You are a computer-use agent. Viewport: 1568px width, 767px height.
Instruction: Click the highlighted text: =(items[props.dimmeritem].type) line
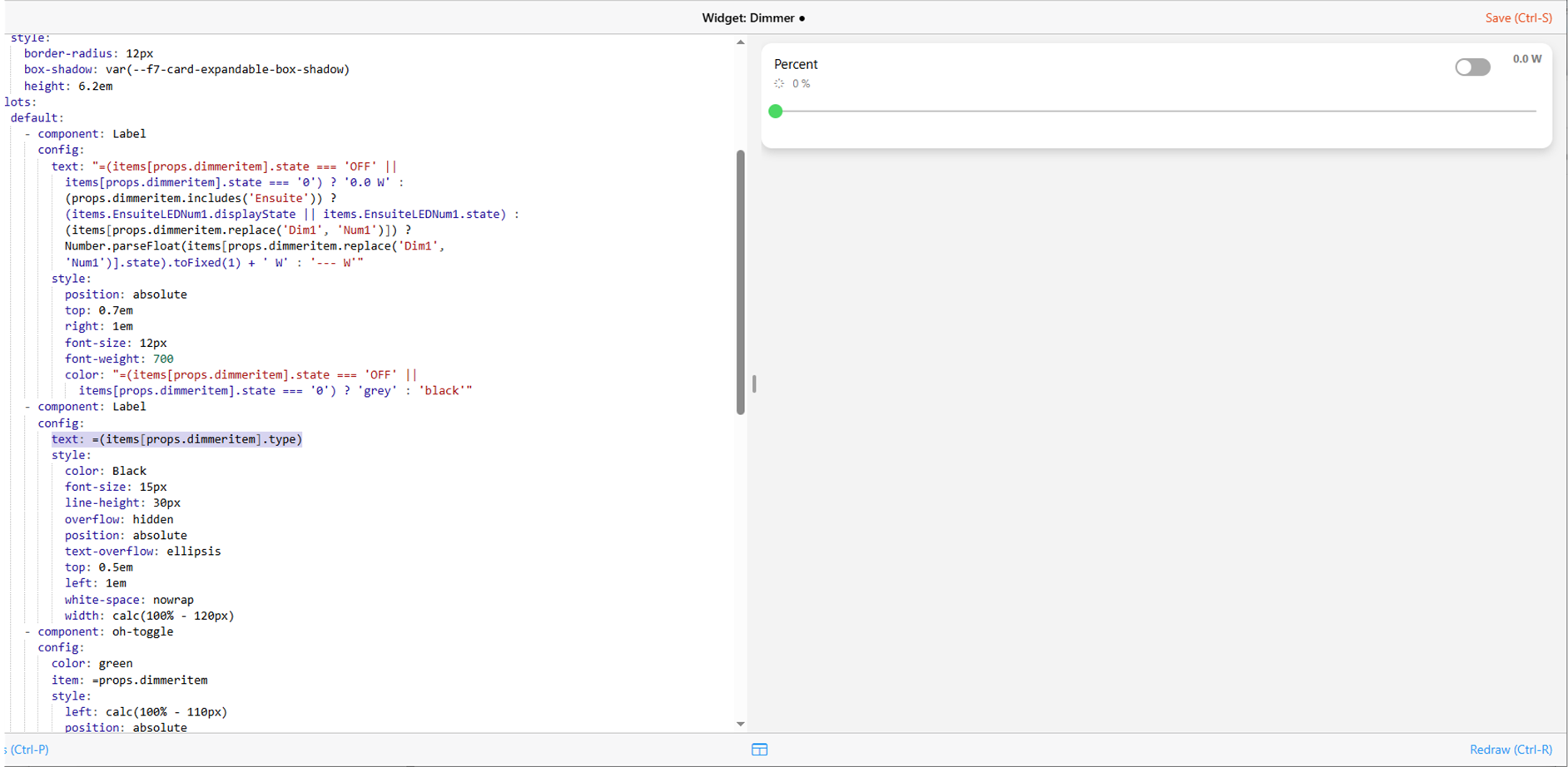176,439
